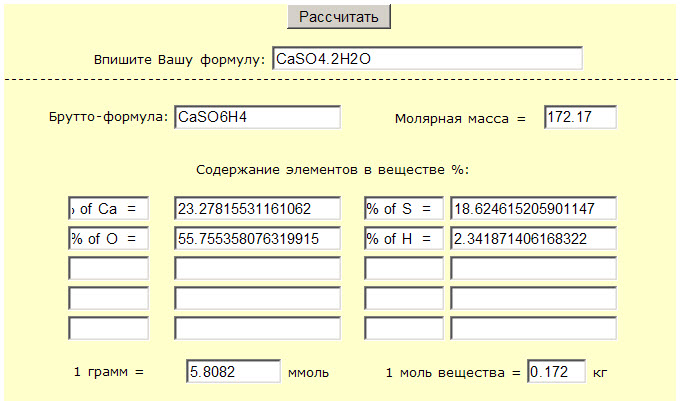The width and height of the screenshot is (680, 401).
Task: Focus the last-row empty box in first column
Action: pos(108,329)
